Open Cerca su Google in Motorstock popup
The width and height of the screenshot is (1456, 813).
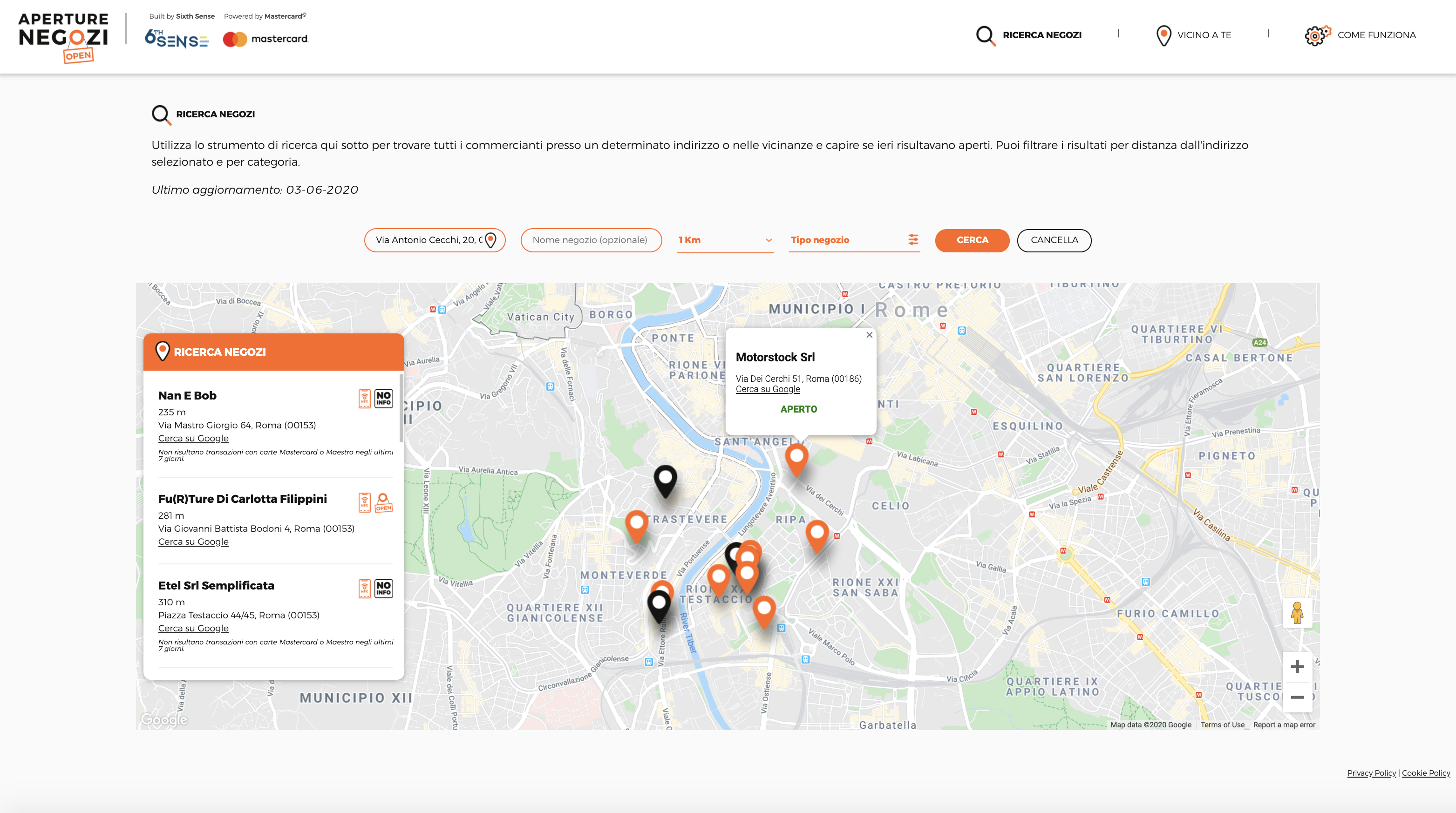[768, 389]
